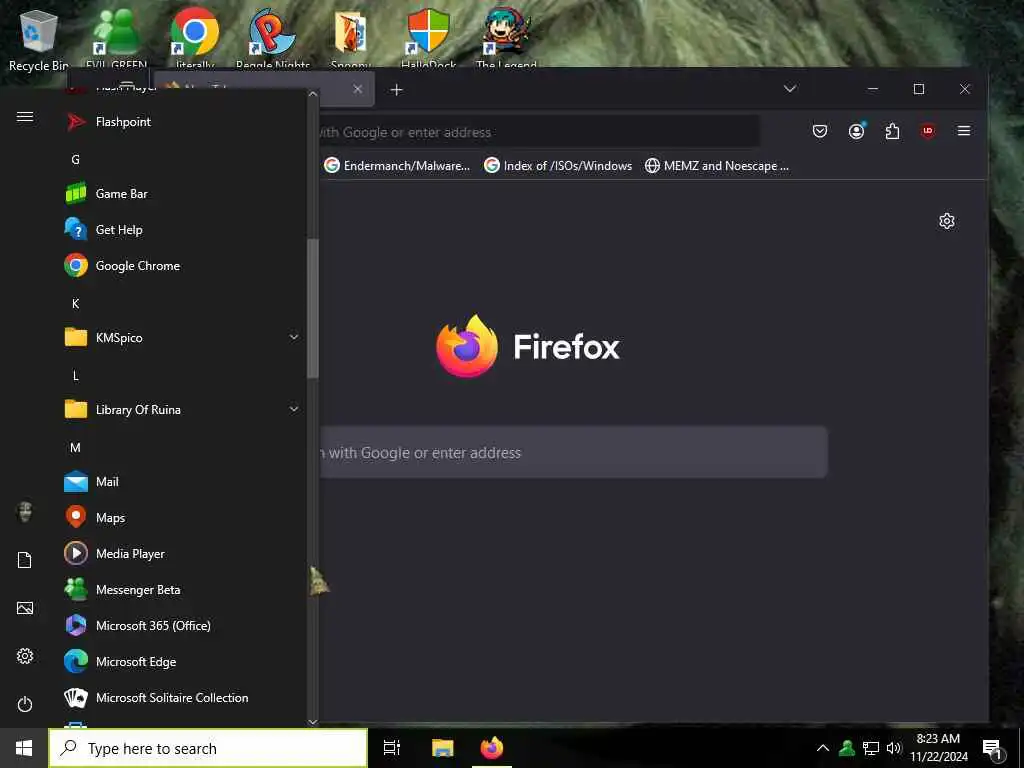Click green messenger tray icon
This screenshot has height=768, width=1024.
click(x=847, y=748)
